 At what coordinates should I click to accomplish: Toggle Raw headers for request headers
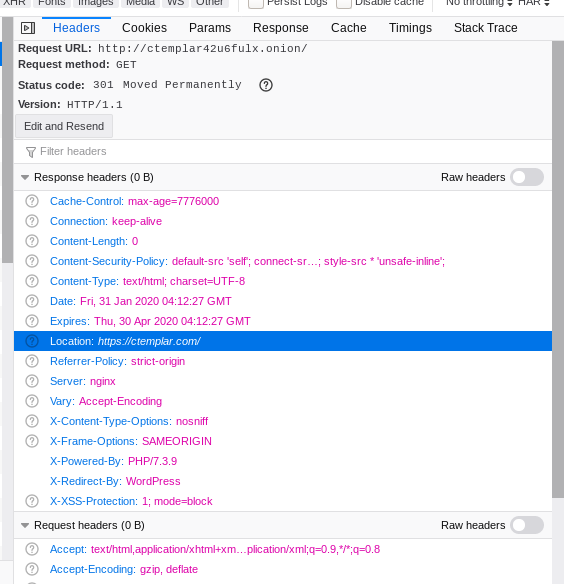[527, 525]
